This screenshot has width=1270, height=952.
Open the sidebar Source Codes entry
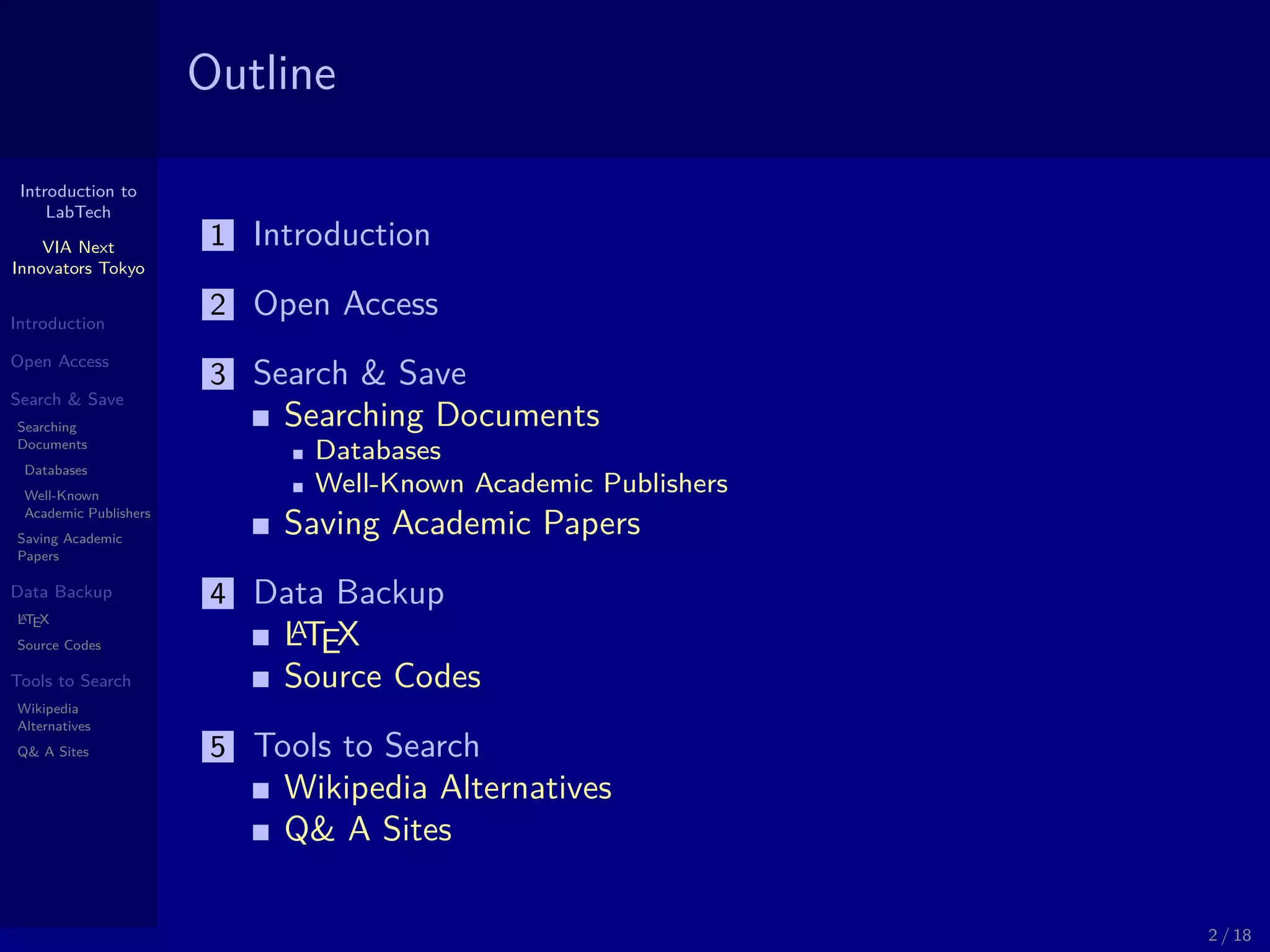(59, 645)
